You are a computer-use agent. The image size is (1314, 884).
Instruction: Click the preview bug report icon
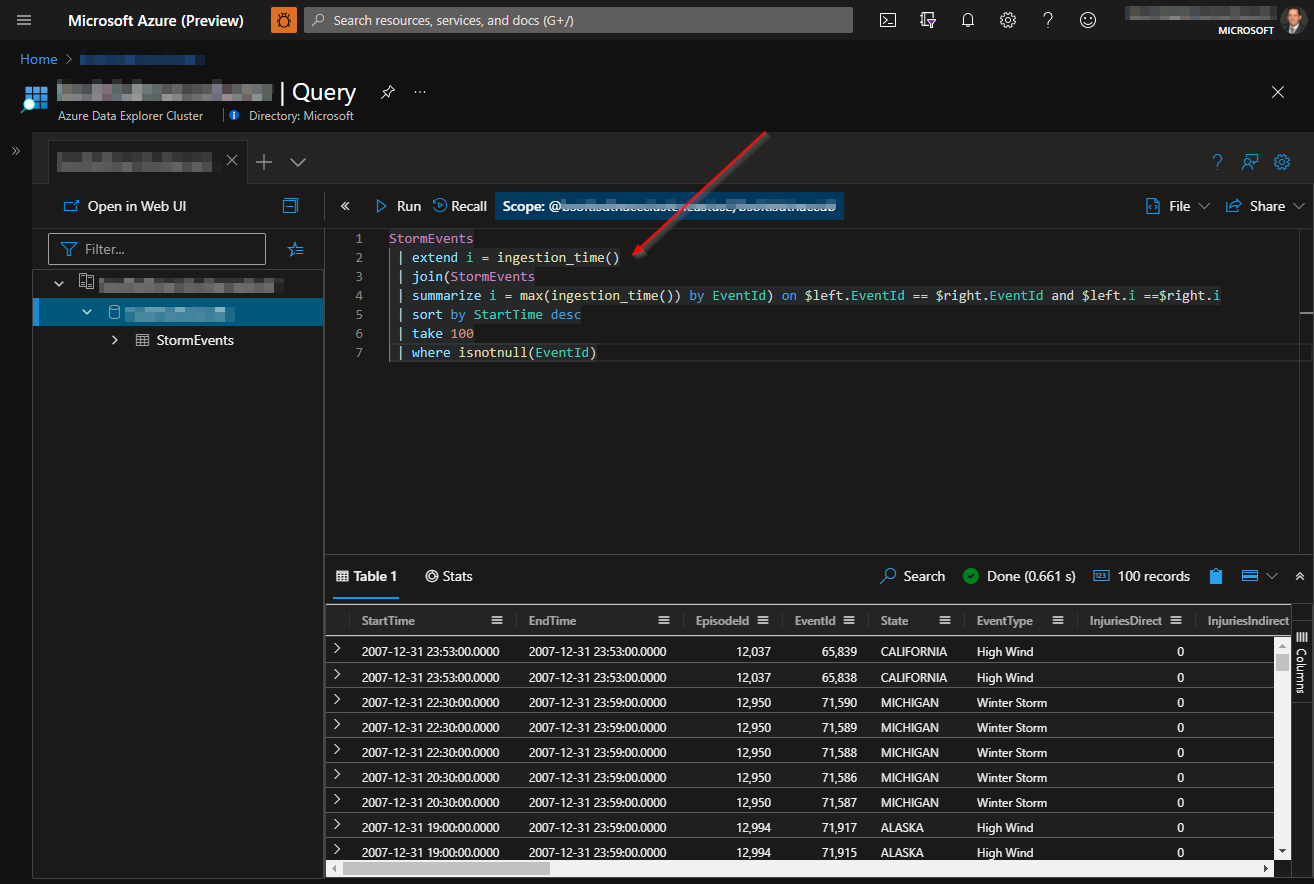(x=284, y=20)
